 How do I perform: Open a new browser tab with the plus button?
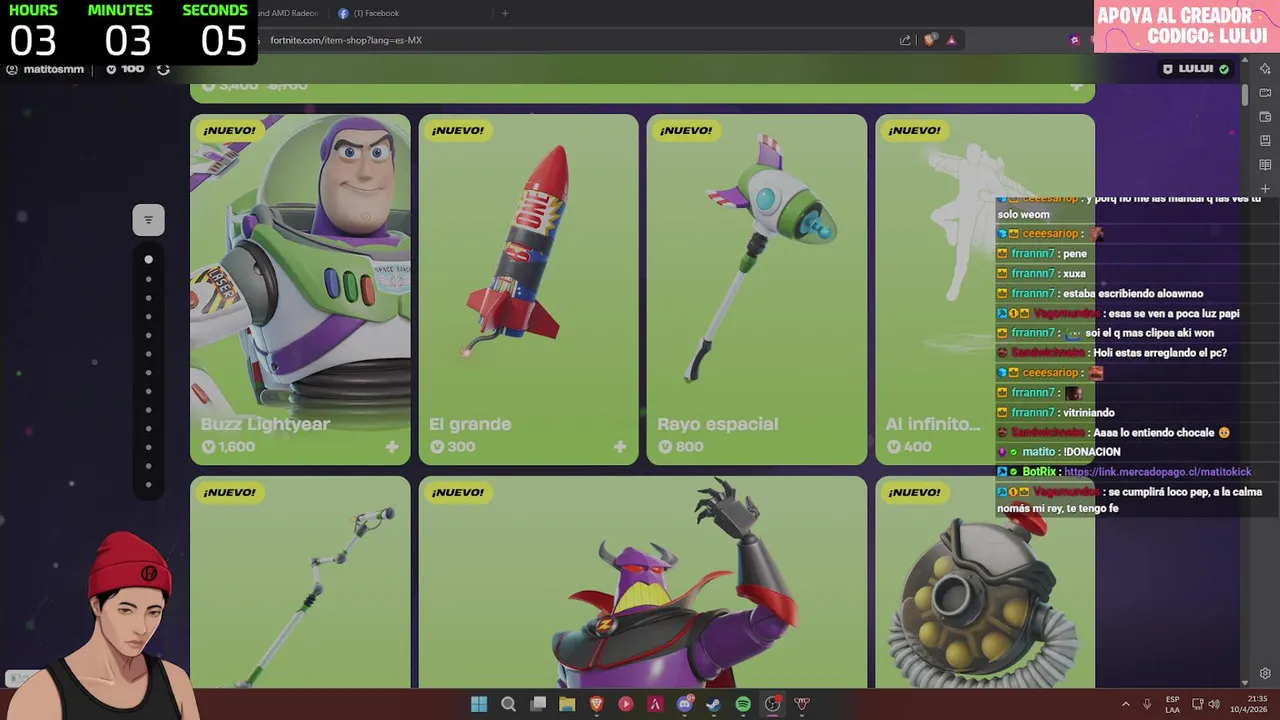coord(505,13)
